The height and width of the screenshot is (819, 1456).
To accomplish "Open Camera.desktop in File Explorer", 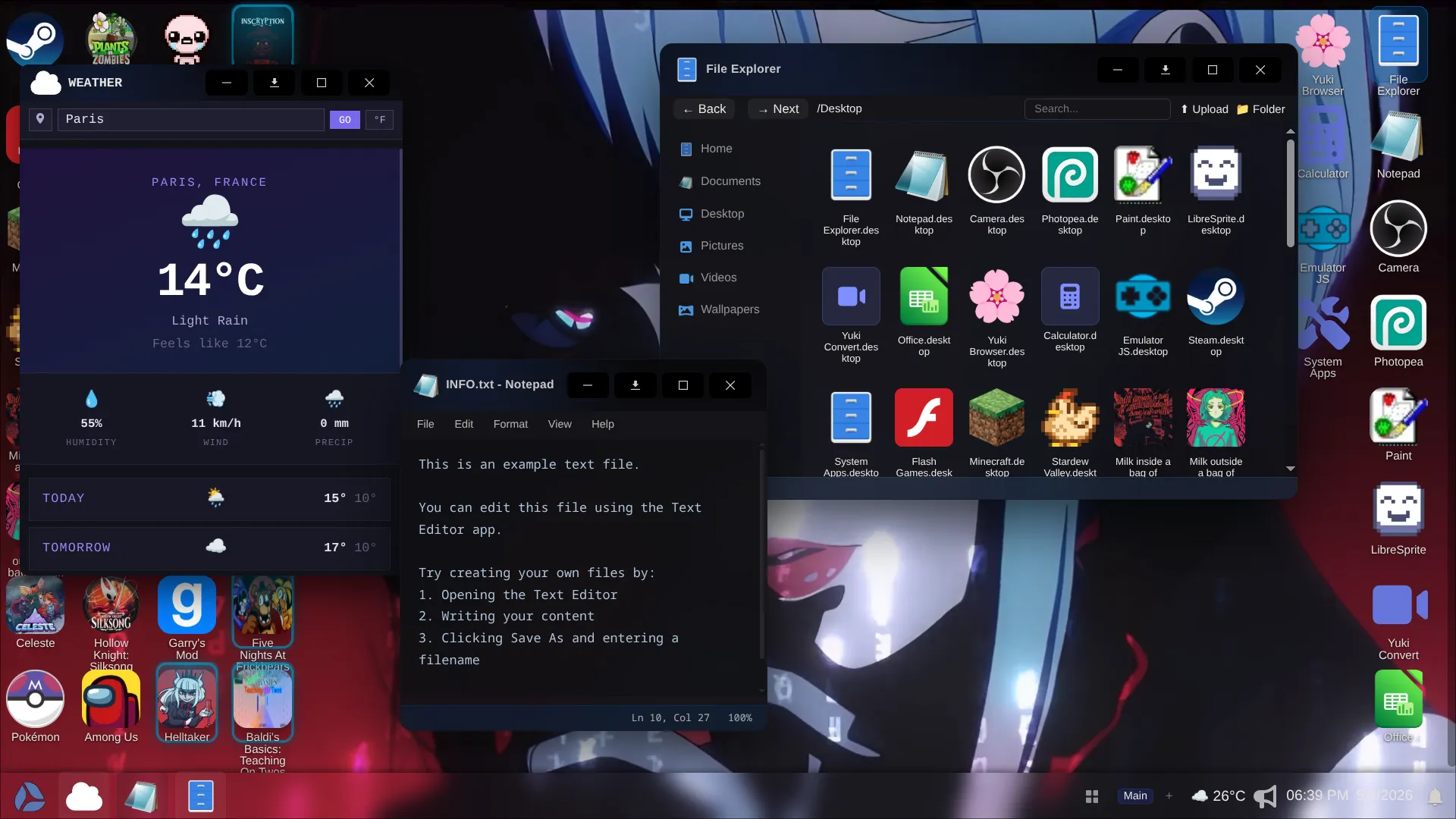I will pyautogui.click(x=996, y=191).
